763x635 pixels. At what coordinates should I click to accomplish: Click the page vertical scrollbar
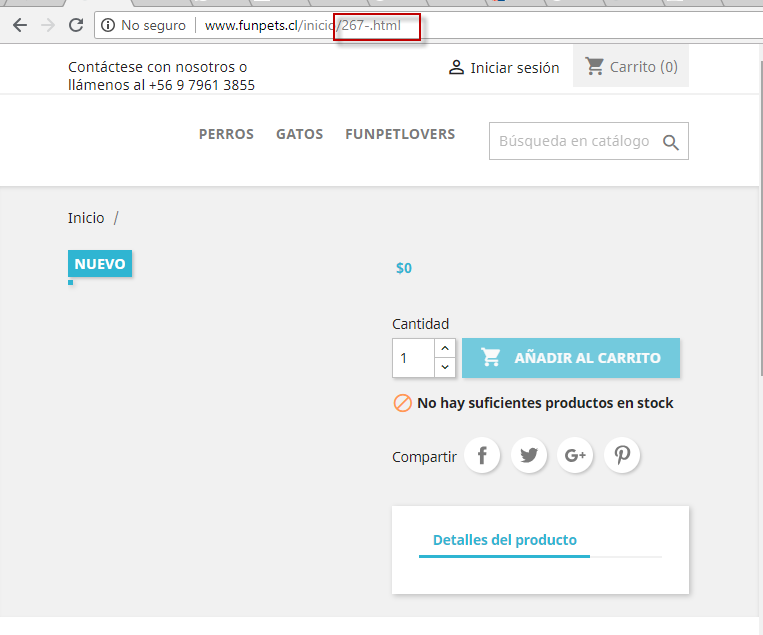coord(761,218)
